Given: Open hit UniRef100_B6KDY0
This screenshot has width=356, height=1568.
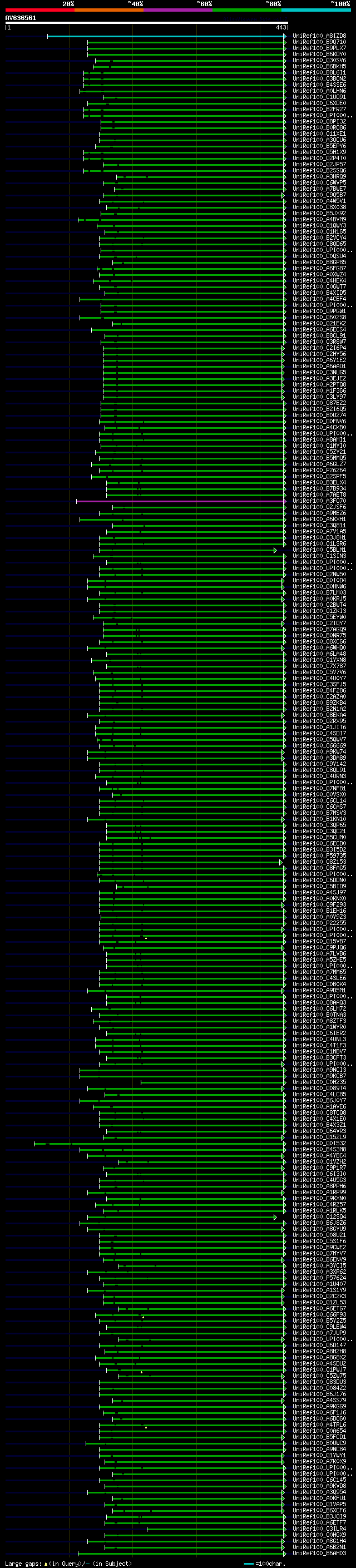Looking at the screenshot, I should click(x=319, y=54).
